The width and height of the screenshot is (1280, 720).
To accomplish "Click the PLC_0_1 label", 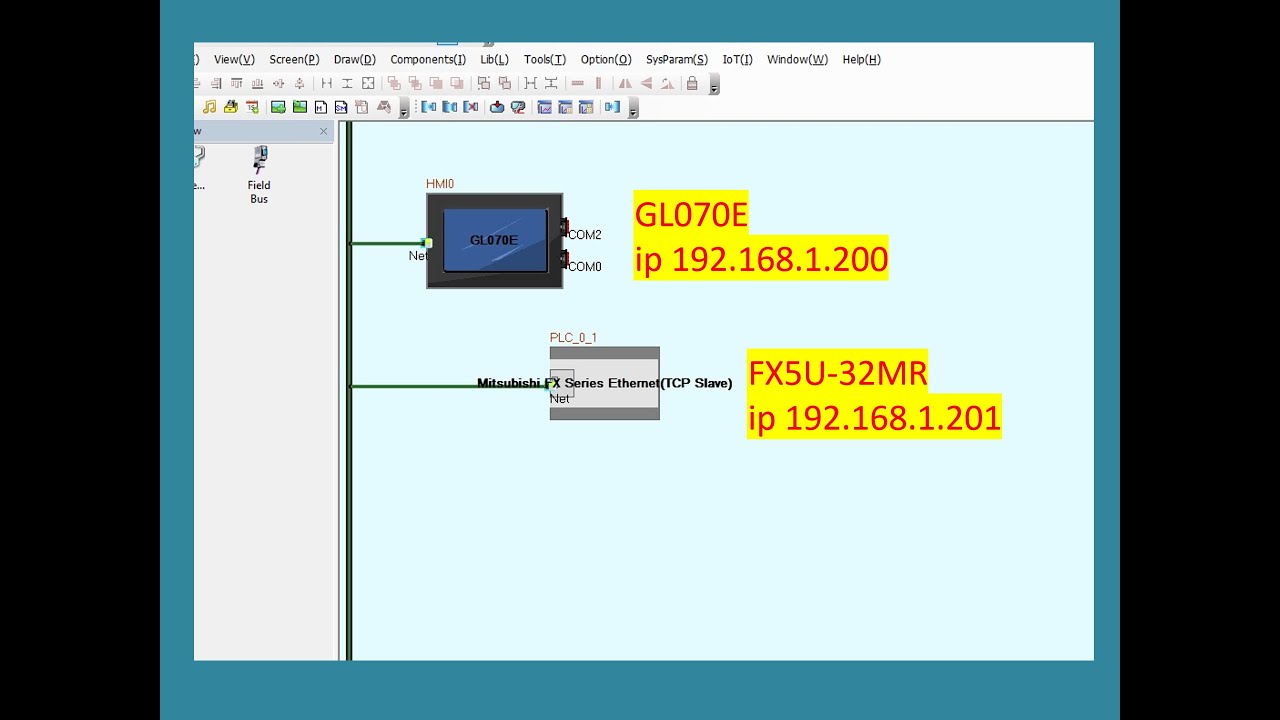I will [573, 338].
